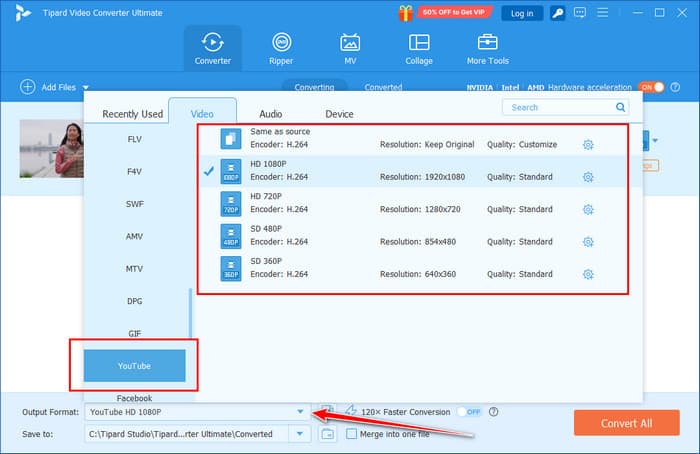
Task: Open the Collage module
Action: click(419, 48)
